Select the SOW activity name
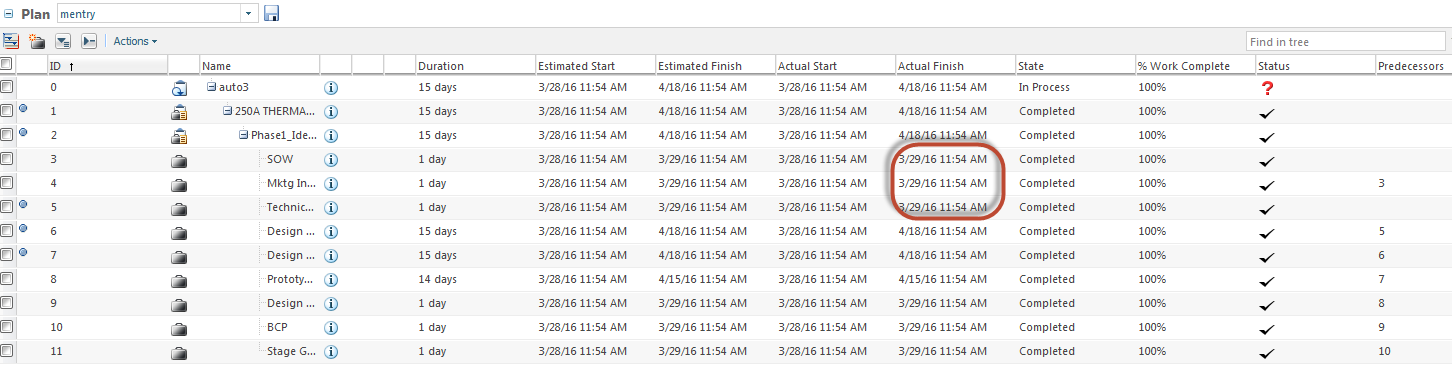Image resolution: width=1452 pixels, height=390 pixels. [280, 159]
